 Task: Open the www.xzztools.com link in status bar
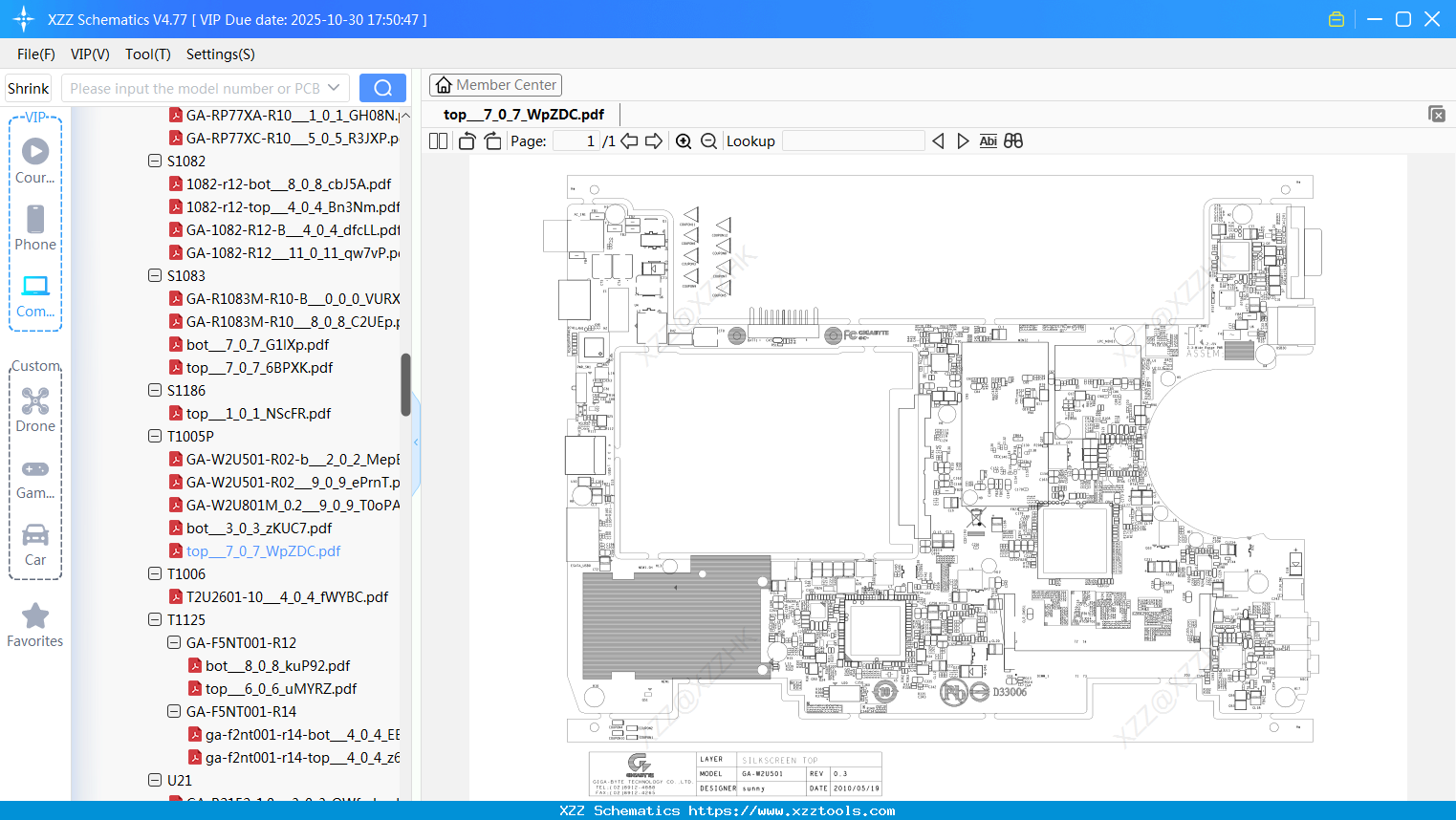(793, 810)
